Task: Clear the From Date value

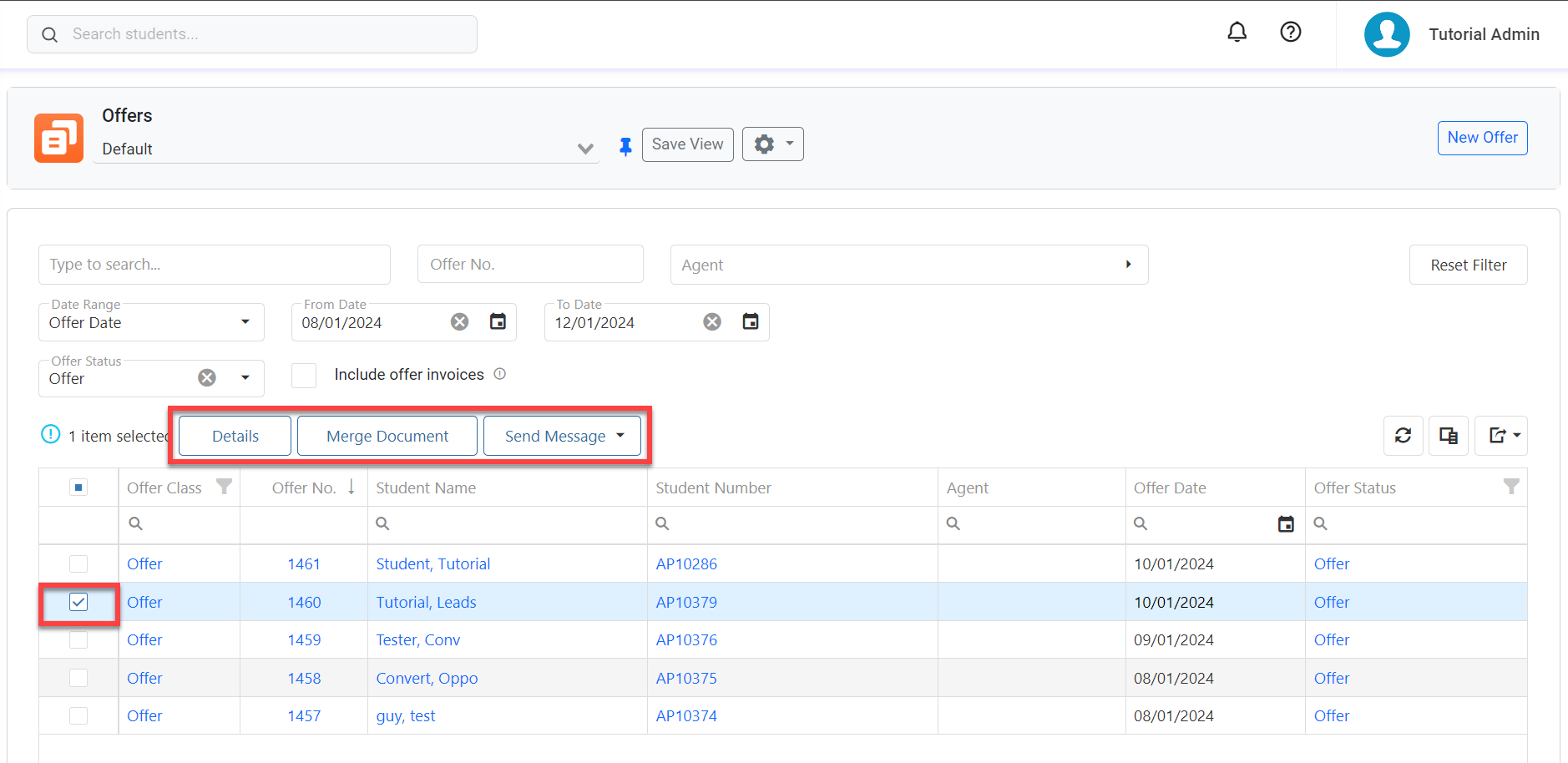Action: 460,322
